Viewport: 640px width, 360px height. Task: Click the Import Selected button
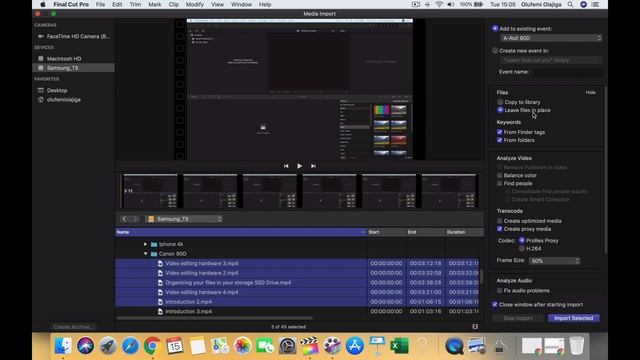[x=573, y=318]
